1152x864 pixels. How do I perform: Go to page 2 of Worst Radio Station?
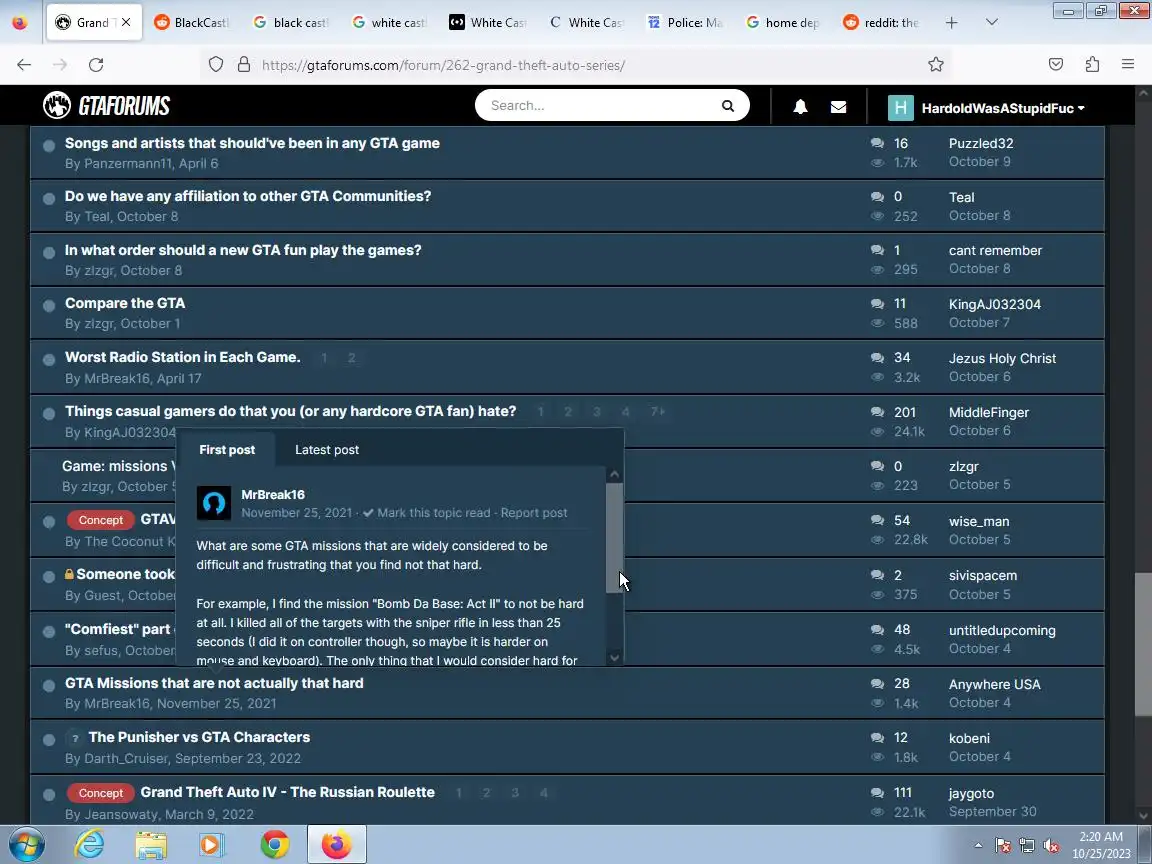[351, 358]
